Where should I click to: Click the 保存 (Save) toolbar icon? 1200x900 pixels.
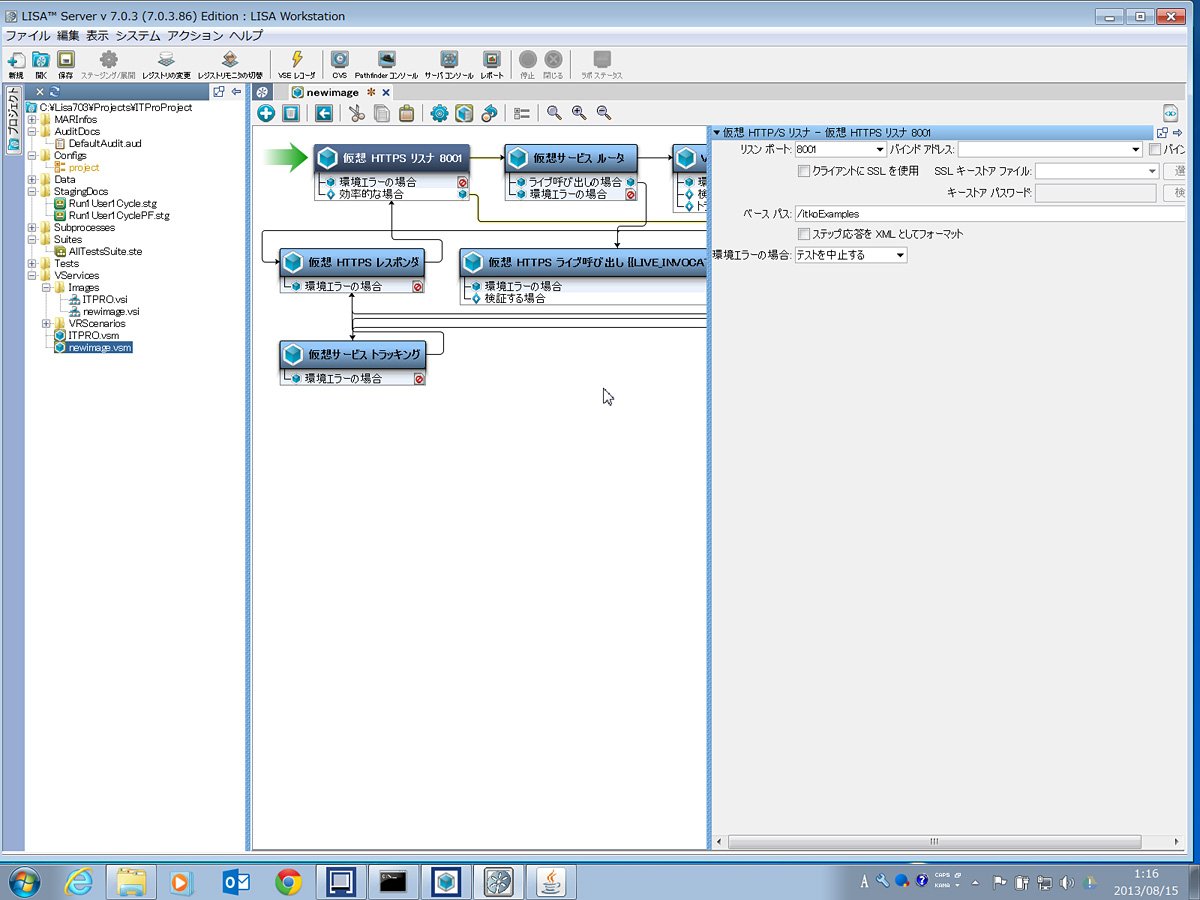(x=66, y=60)
